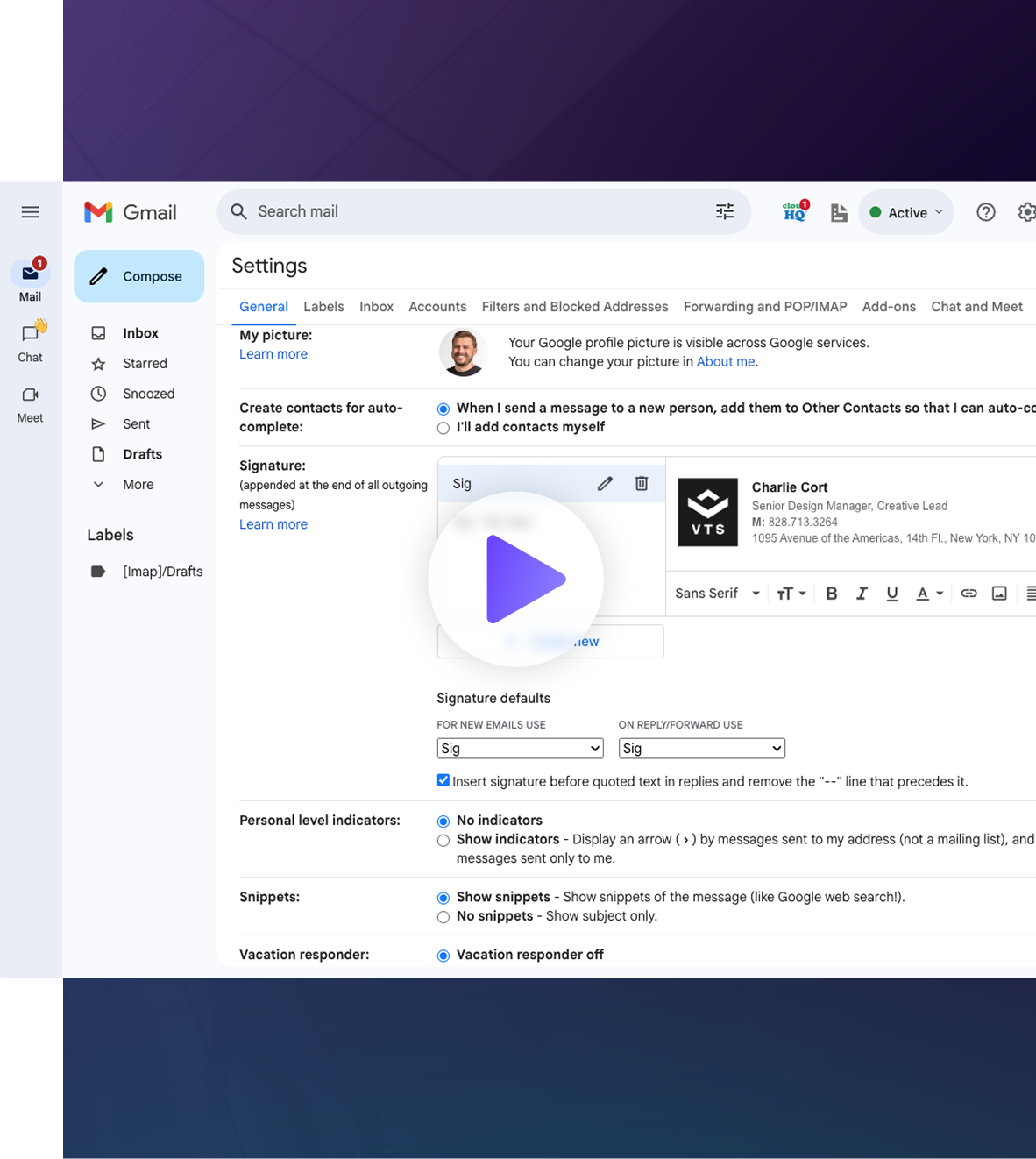Apply italic in signature editor
This screenshot has height=1159, width=1036.
[x=862, y=594]
